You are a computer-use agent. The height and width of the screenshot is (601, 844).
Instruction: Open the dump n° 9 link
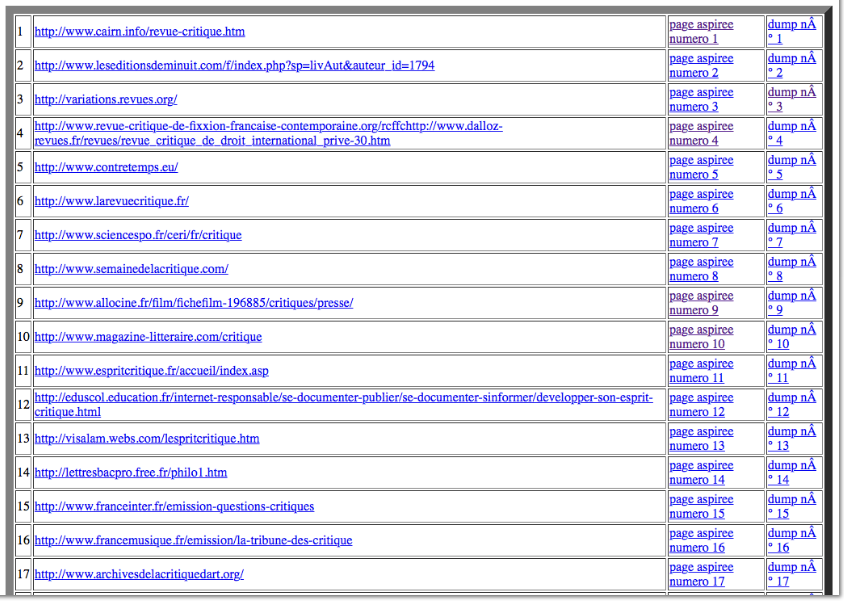pos(791,303)
